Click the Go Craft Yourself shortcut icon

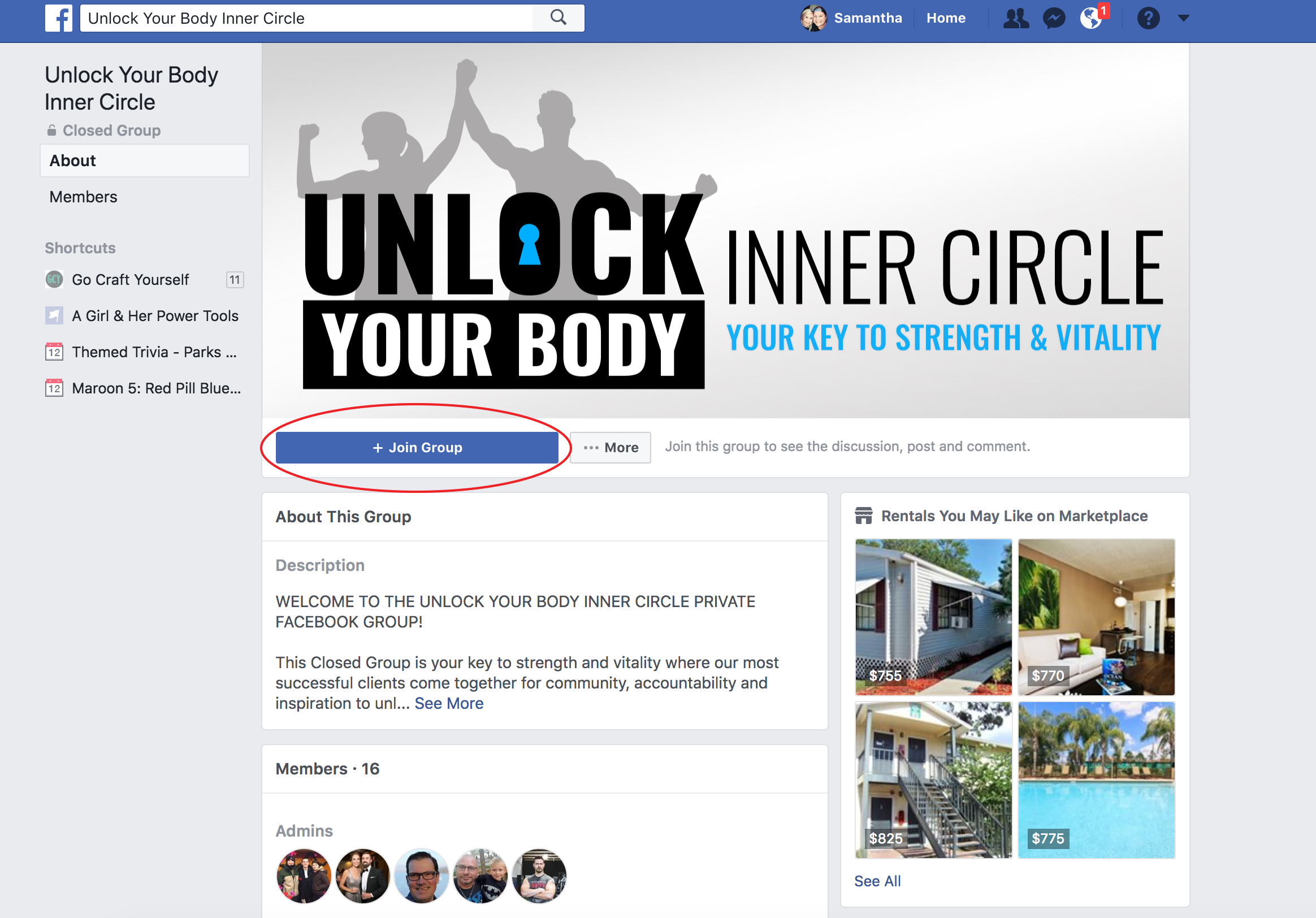(x=54, y=280)
